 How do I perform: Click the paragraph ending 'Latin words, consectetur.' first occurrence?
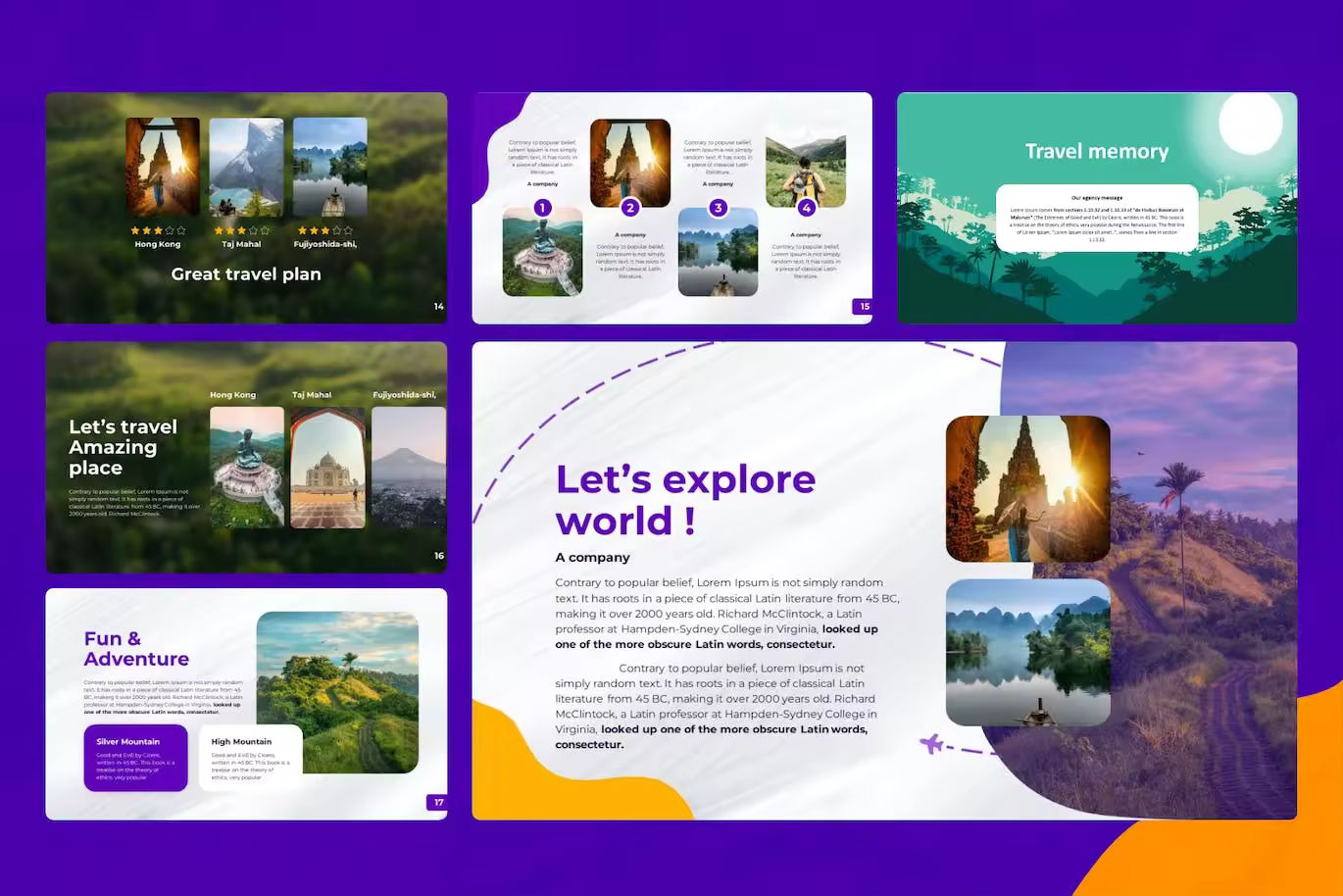tap(726, 614)
